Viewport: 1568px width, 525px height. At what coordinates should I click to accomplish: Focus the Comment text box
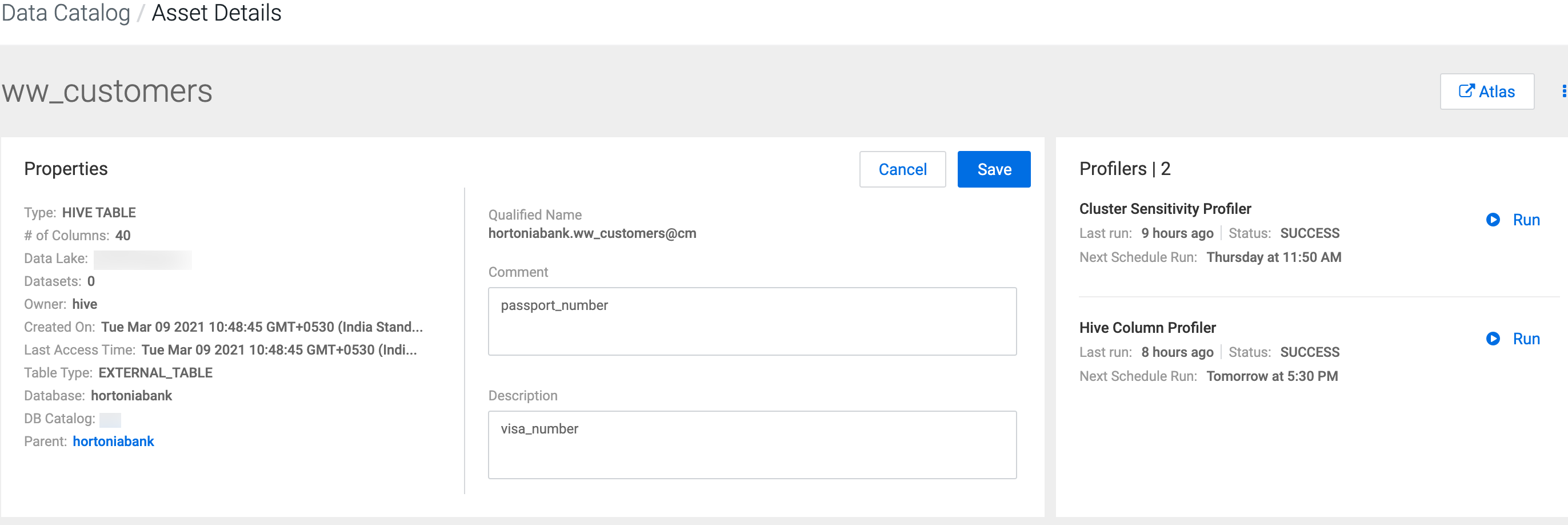[x=752, y=321]
